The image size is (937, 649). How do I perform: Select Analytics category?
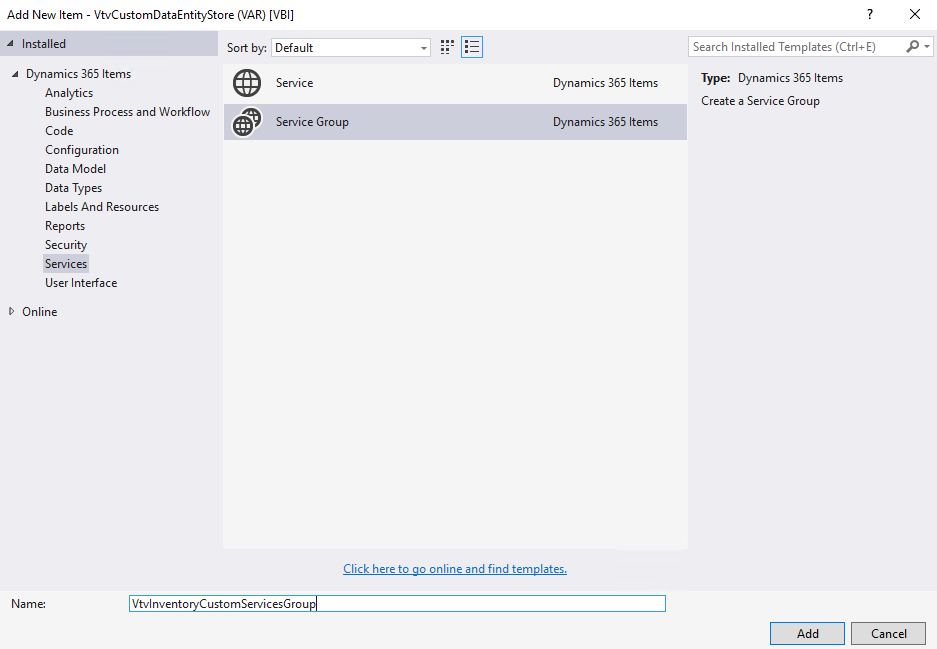(69, 93)
